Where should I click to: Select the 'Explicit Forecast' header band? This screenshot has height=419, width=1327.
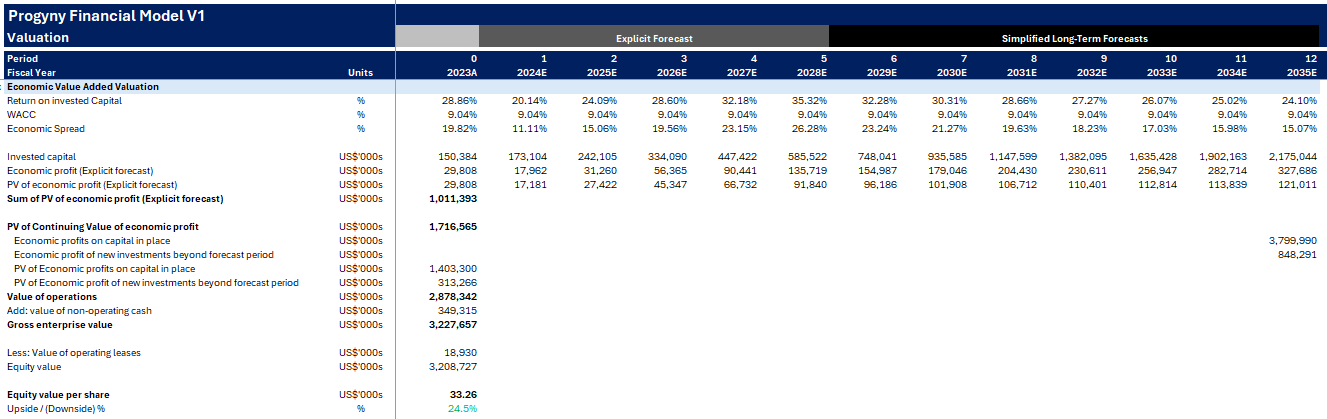tap(654, 38)
